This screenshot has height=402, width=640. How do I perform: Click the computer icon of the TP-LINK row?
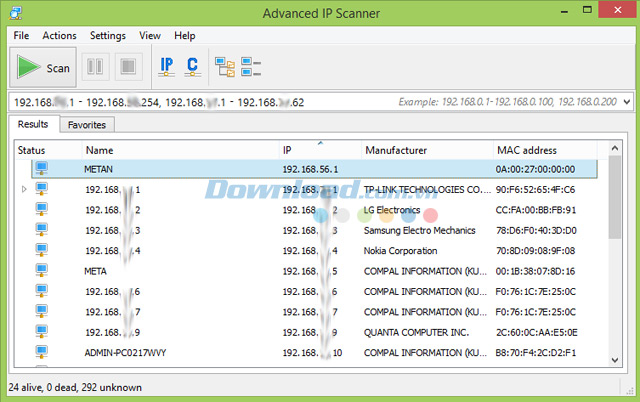(x=41, y=189)
